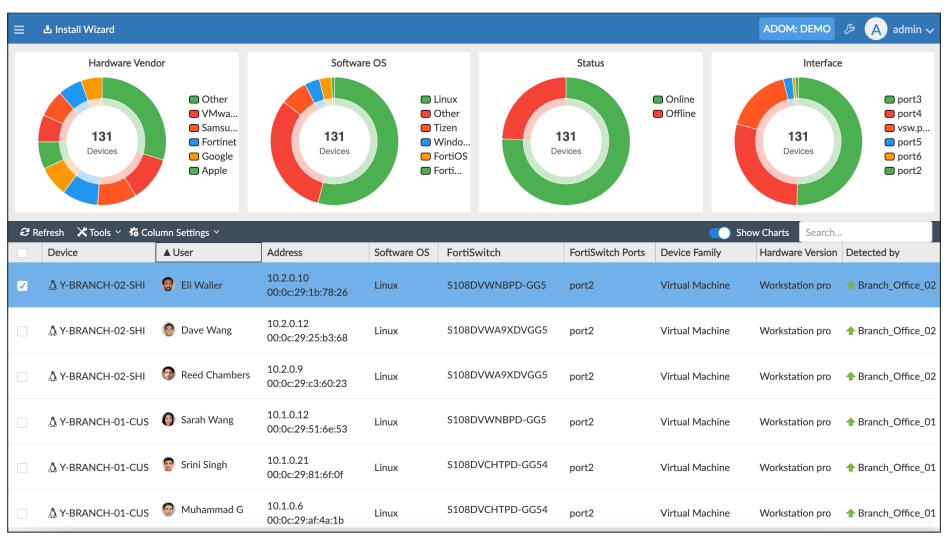Click the Software OS donut chart center
The height and width of the screenshot is (542, 949).
(x=334, y=141)
